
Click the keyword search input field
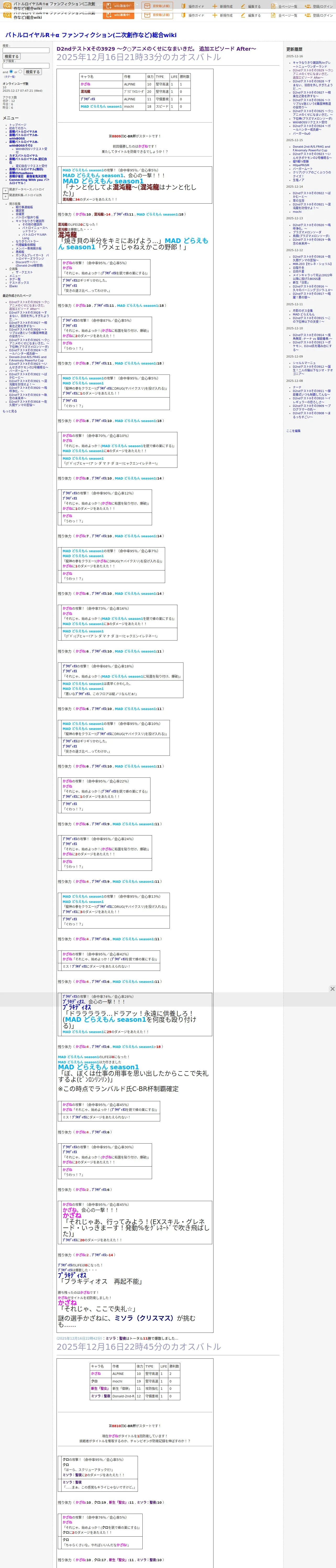(x=26, y=50)
